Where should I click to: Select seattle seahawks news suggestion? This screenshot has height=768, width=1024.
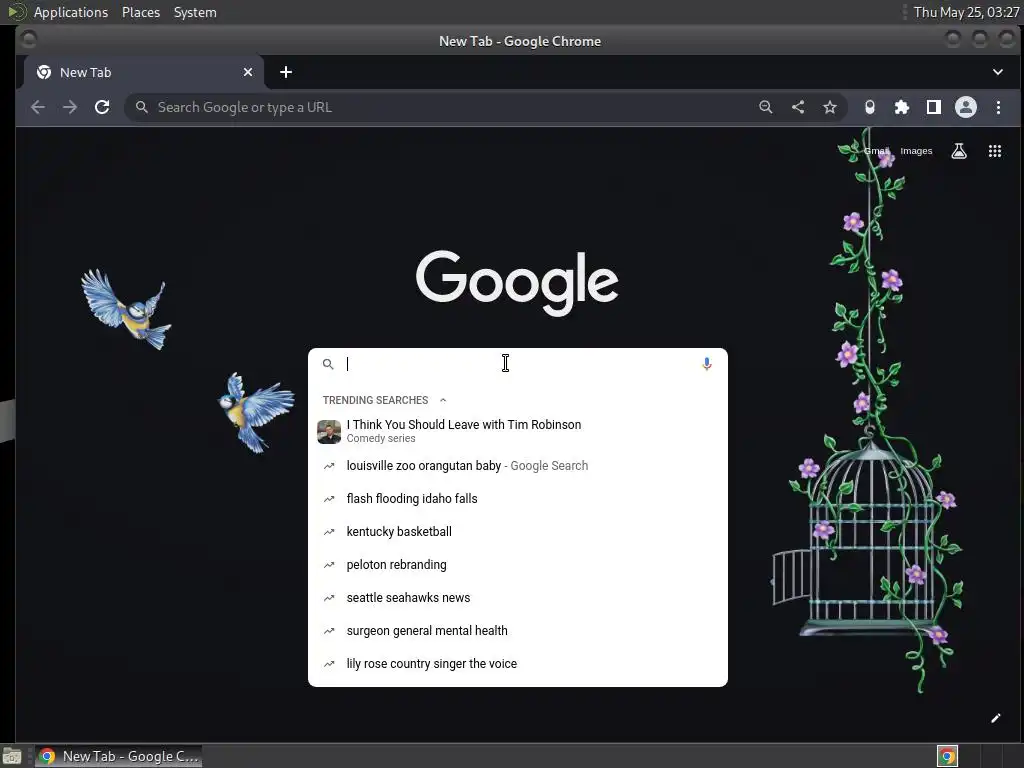pos(518,598)
